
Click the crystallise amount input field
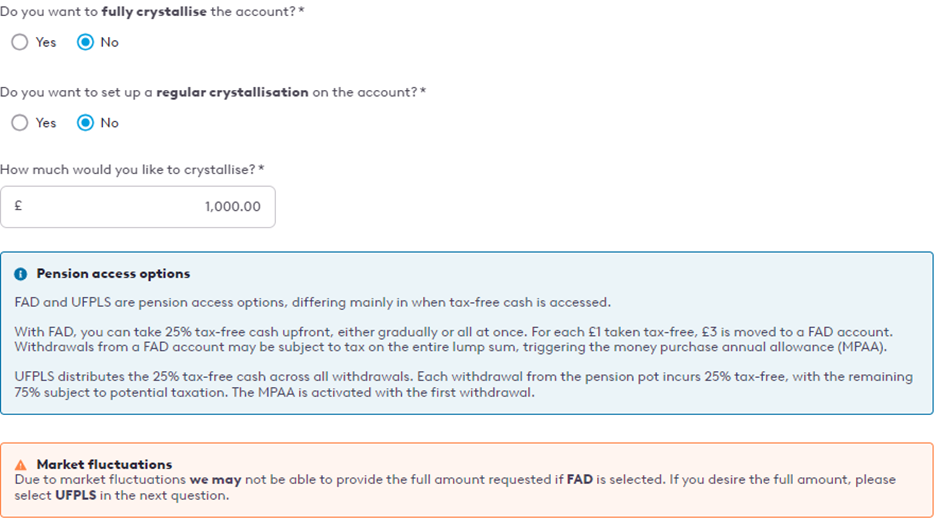click(x=138, y=207)
